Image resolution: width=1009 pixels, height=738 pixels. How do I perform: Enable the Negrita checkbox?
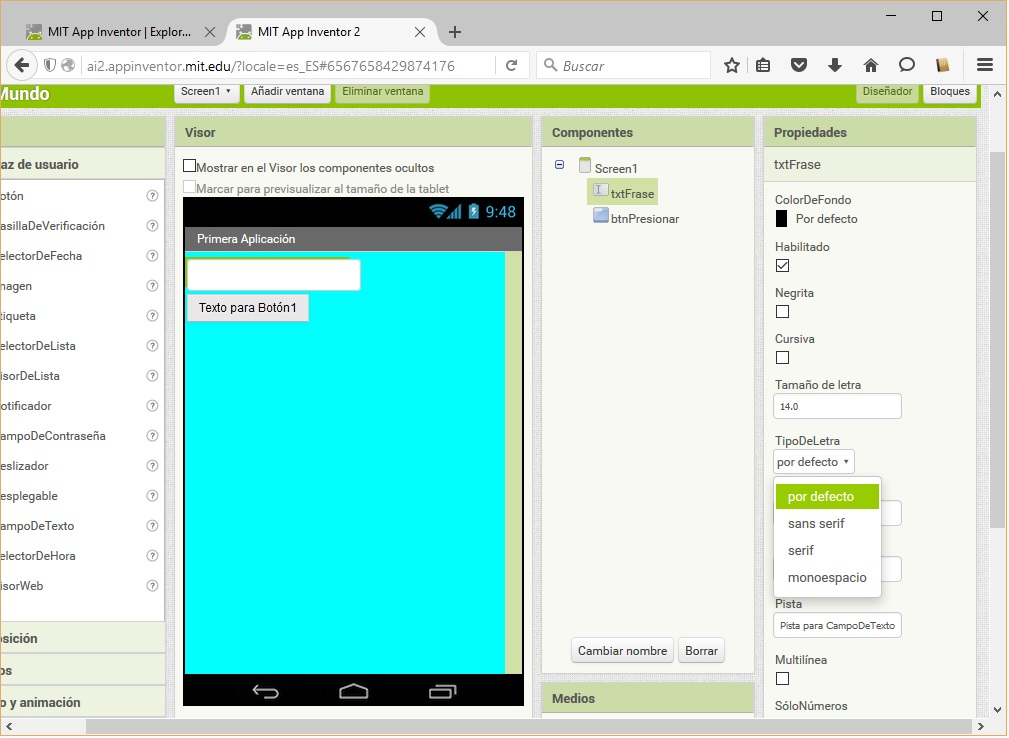point(783,312)
